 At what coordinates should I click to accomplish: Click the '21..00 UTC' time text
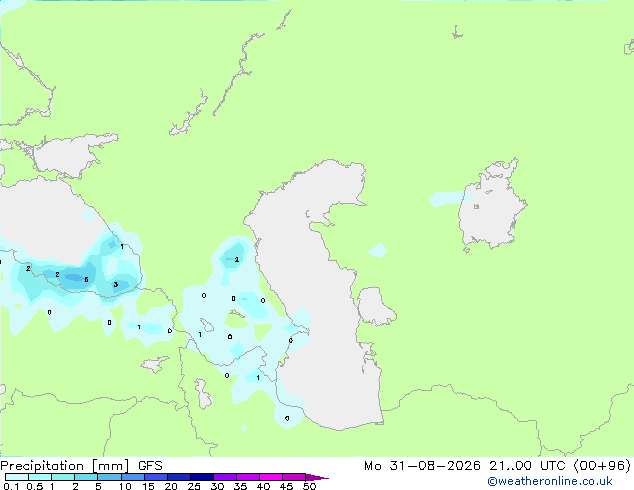click(x=527, y=466)
